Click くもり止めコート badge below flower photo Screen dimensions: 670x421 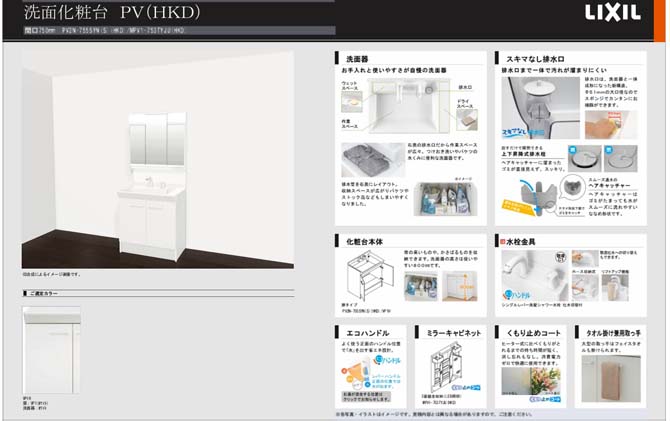pyautogui.click(x=545, y=400)
